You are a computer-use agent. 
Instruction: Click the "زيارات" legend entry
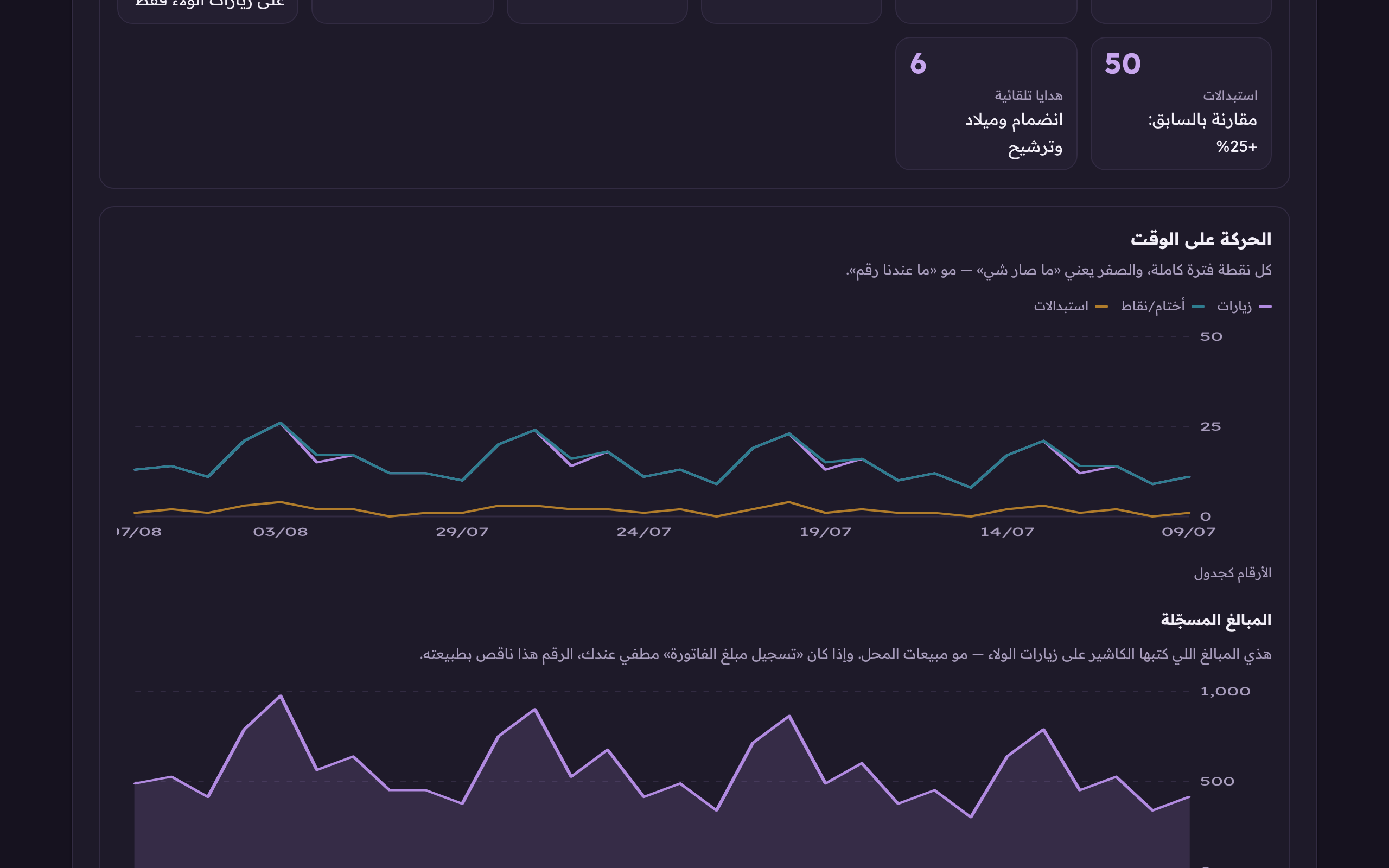click(1244, 307)
